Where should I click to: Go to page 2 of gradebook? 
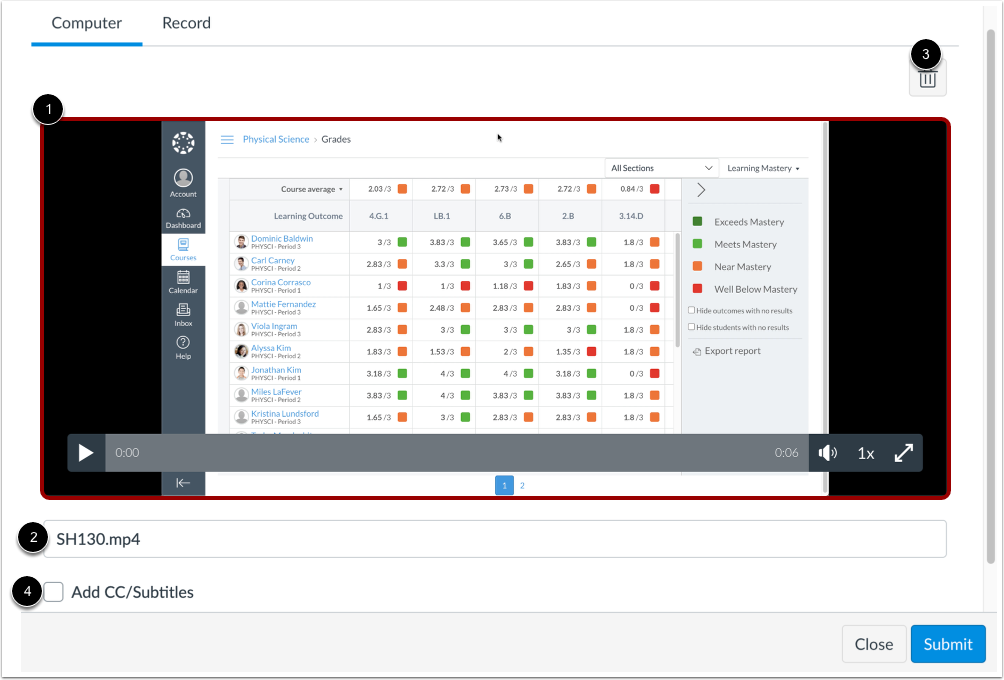point(522,485)
